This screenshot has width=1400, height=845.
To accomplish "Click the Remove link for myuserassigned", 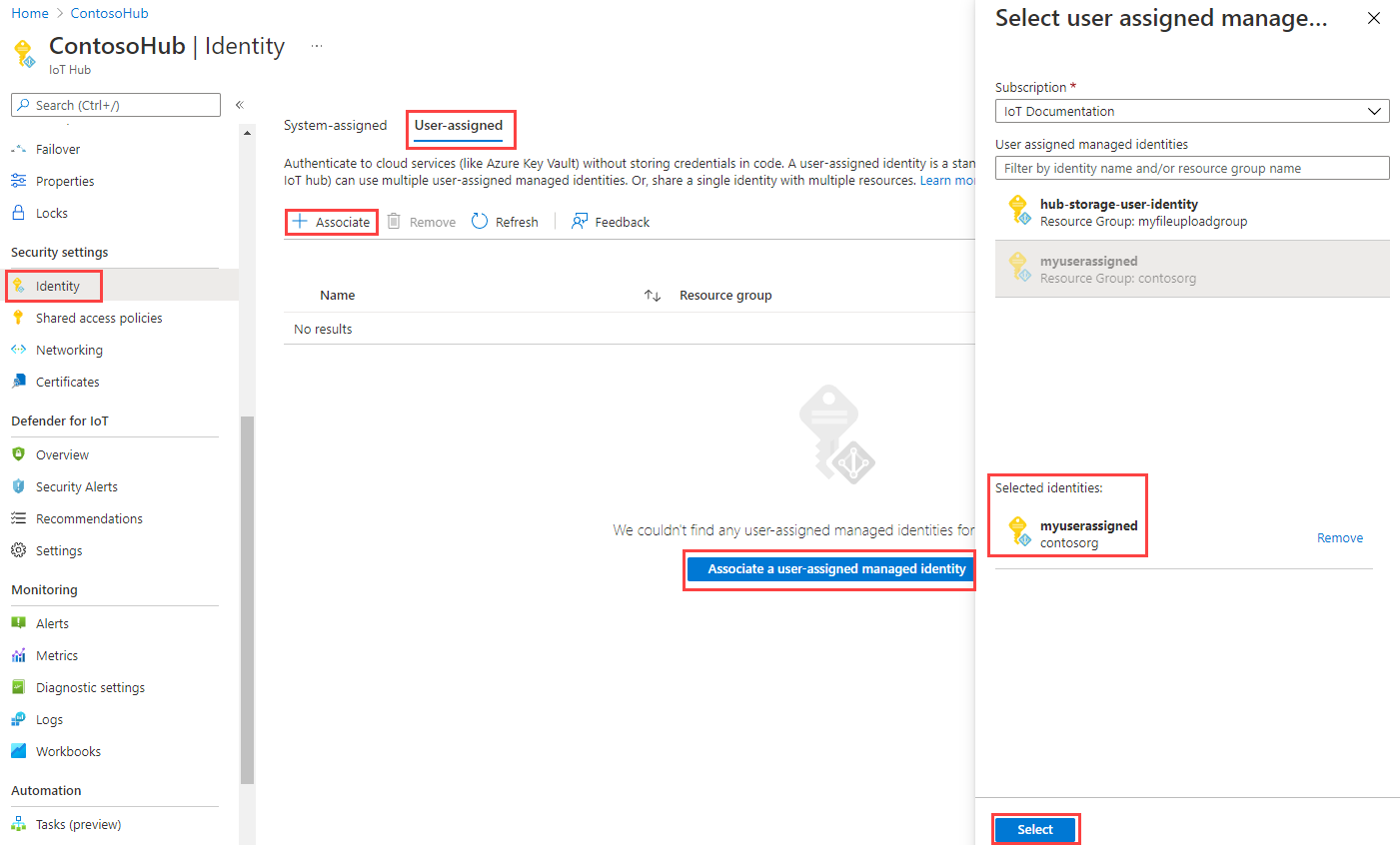I will (1339, 537).
